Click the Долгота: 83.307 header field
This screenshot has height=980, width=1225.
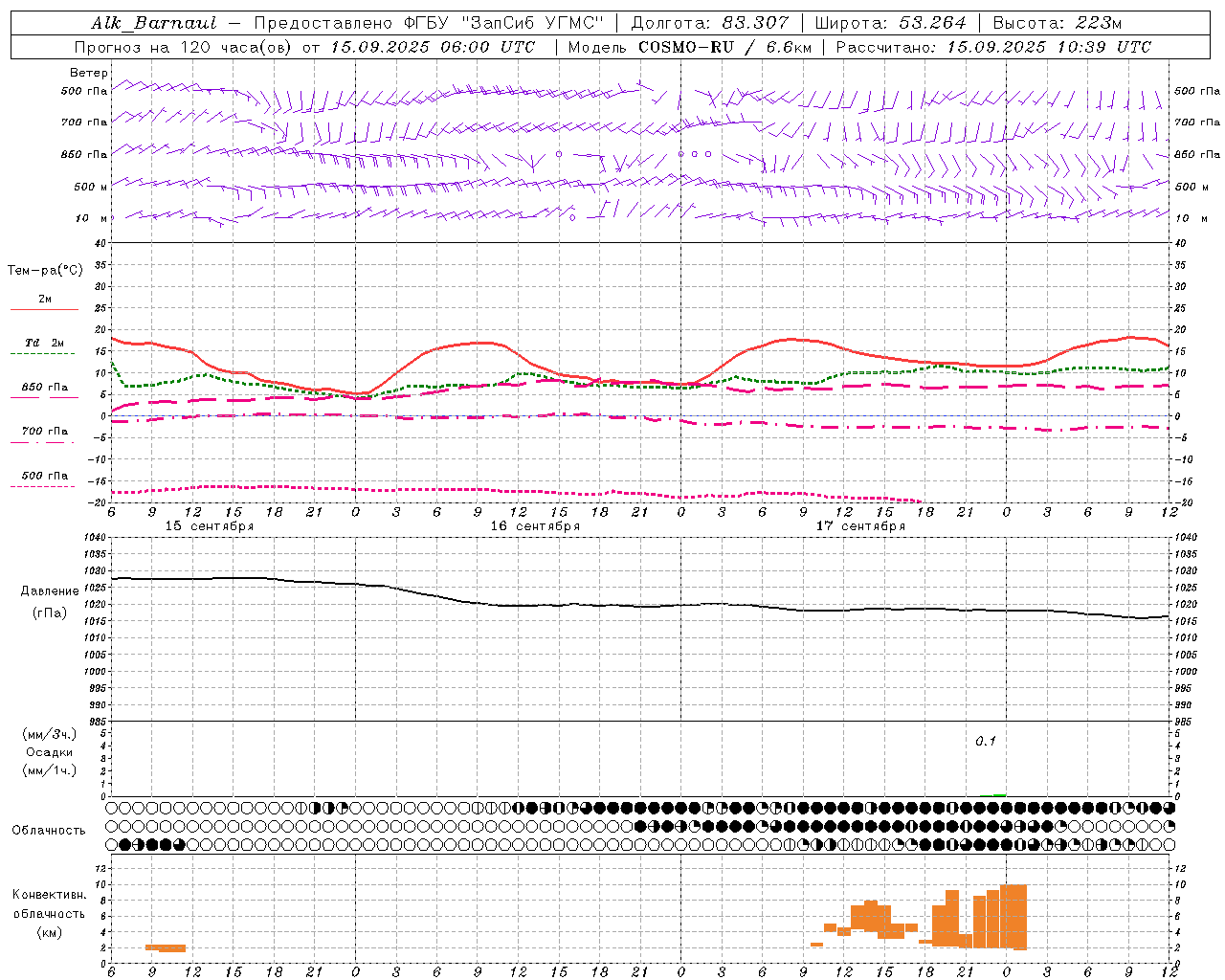coord(710,23)
